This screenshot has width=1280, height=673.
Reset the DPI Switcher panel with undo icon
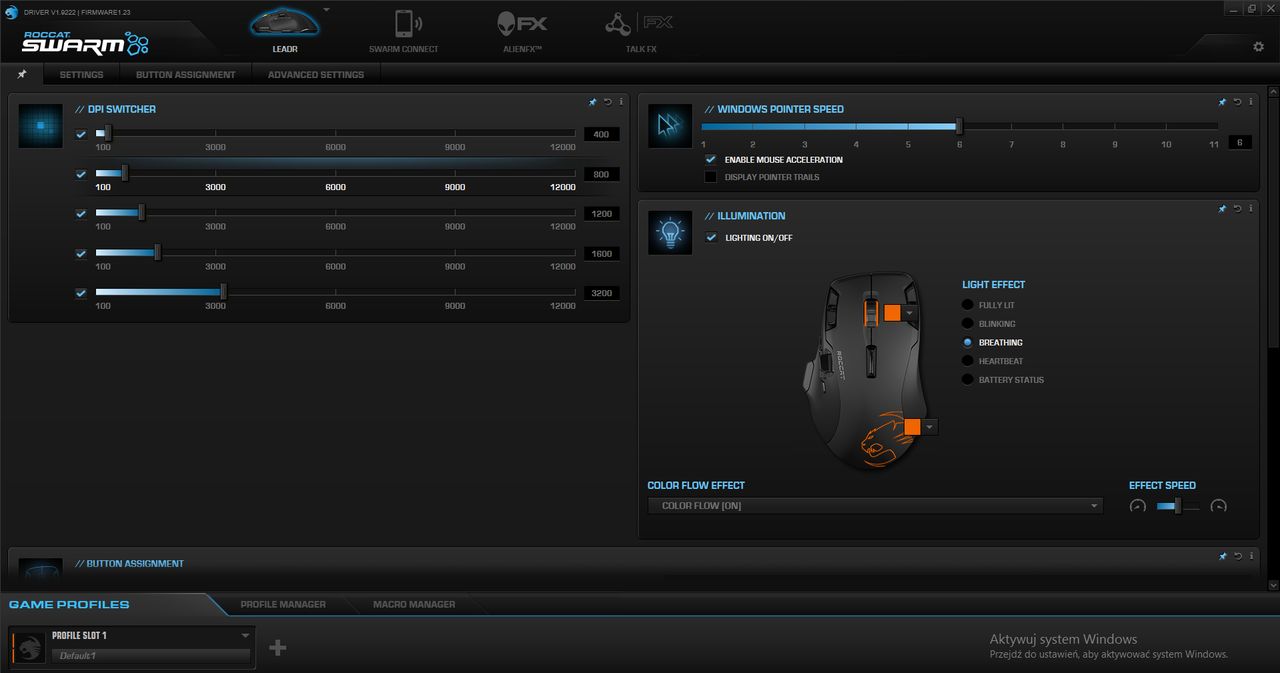point(607,102)
